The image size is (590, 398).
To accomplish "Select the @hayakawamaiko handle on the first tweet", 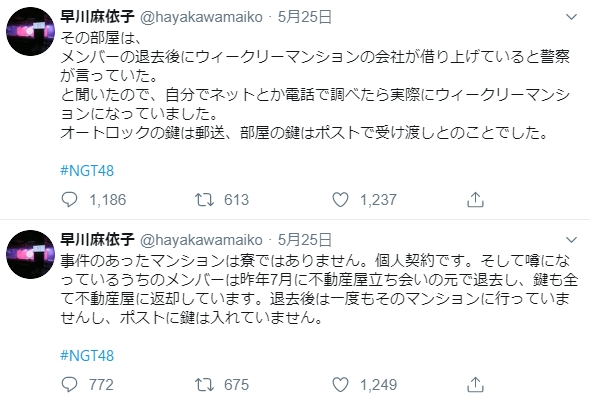I will coord(201,17).
